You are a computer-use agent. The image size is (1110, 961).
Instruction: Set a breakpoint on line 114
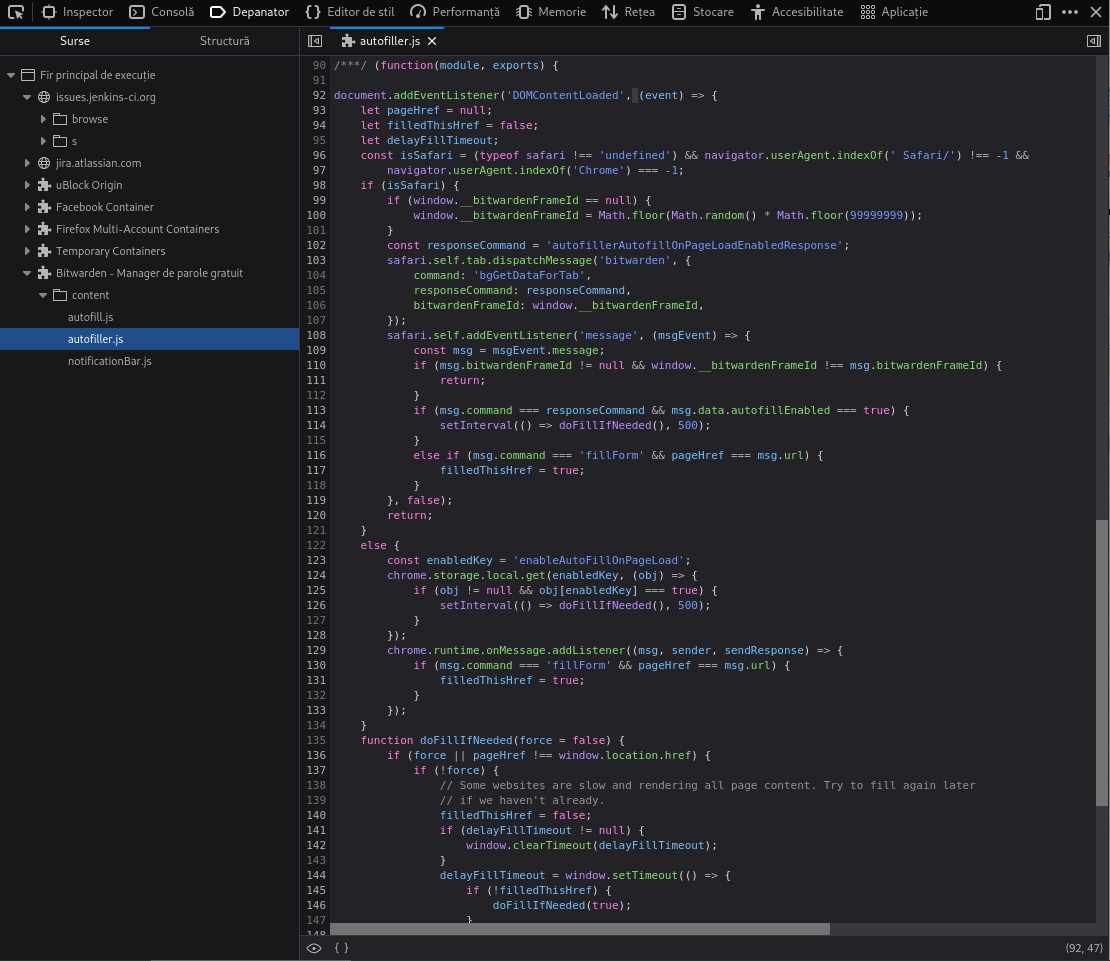pos(316,425)
